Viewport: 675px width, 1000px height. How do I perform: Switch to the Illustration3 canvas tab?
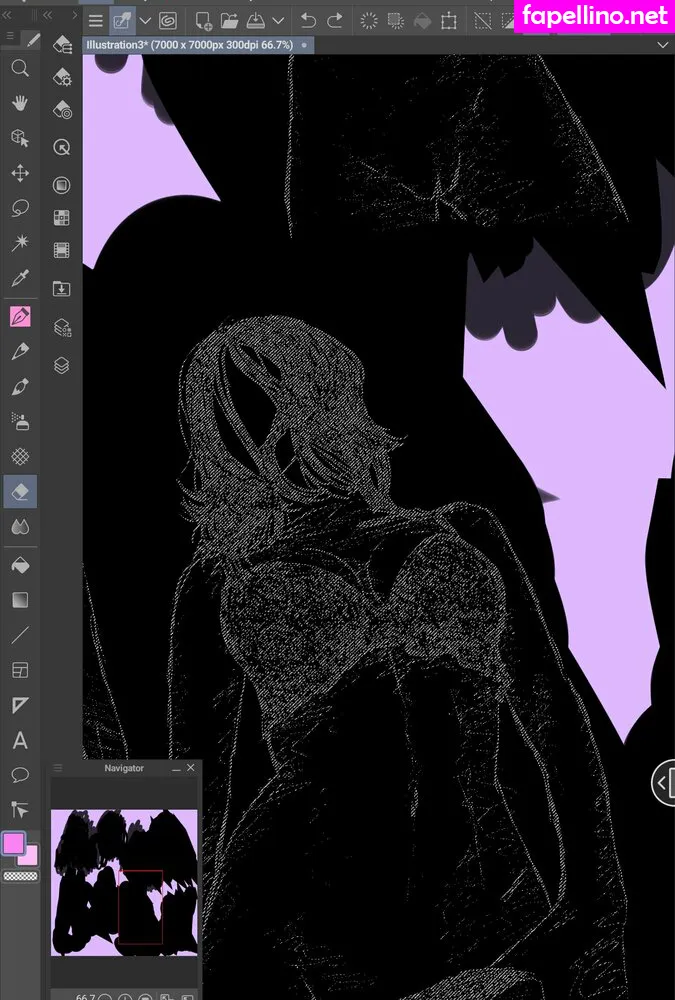coord(190,45)
